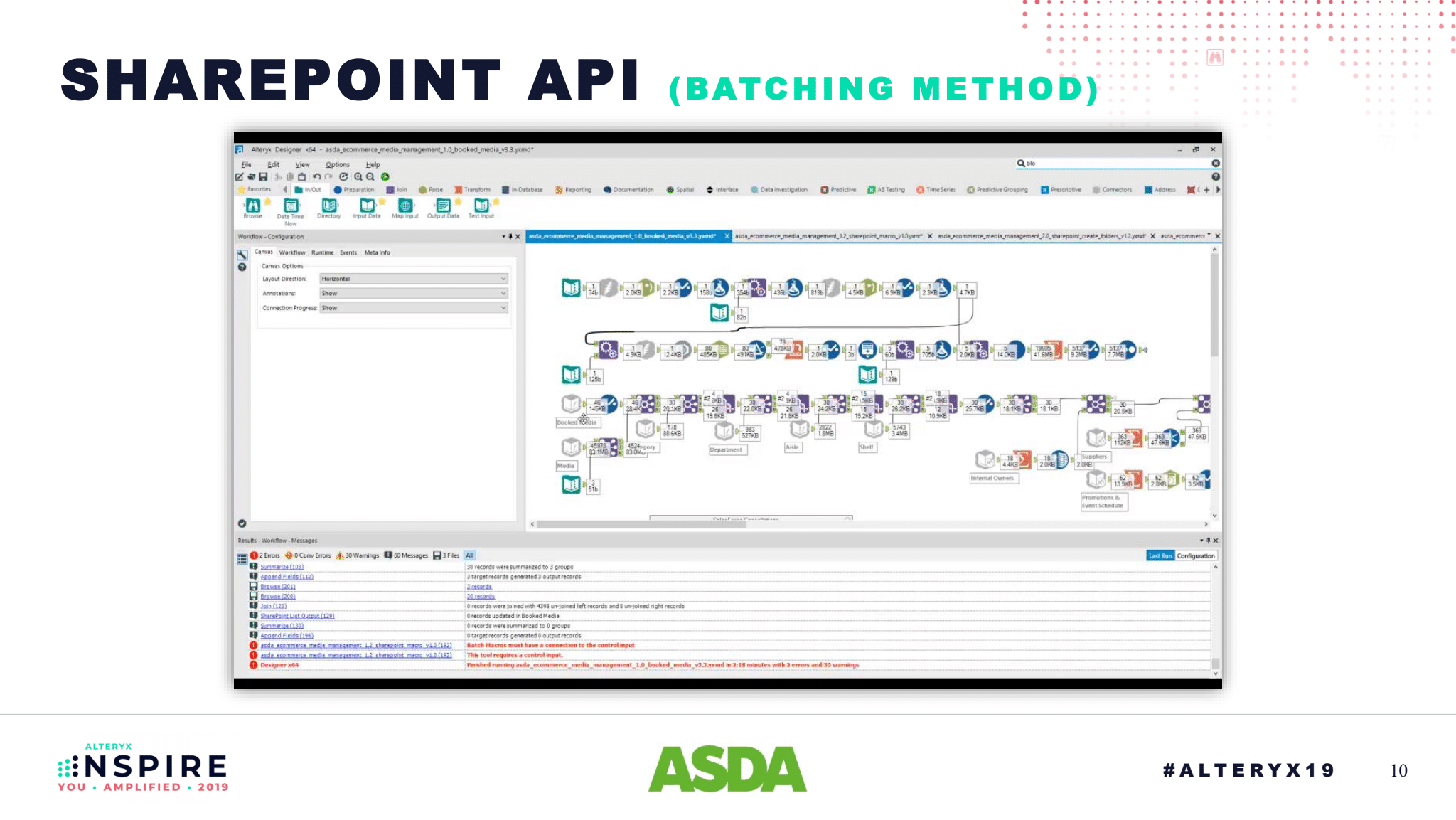Switch results view to Last Run
This screenshot has width=1456, height=820.
1160,556
